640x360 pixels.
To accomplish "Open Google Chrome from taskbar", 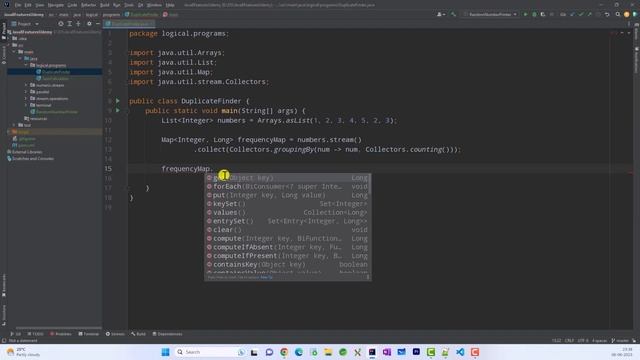I will point(284,352).
